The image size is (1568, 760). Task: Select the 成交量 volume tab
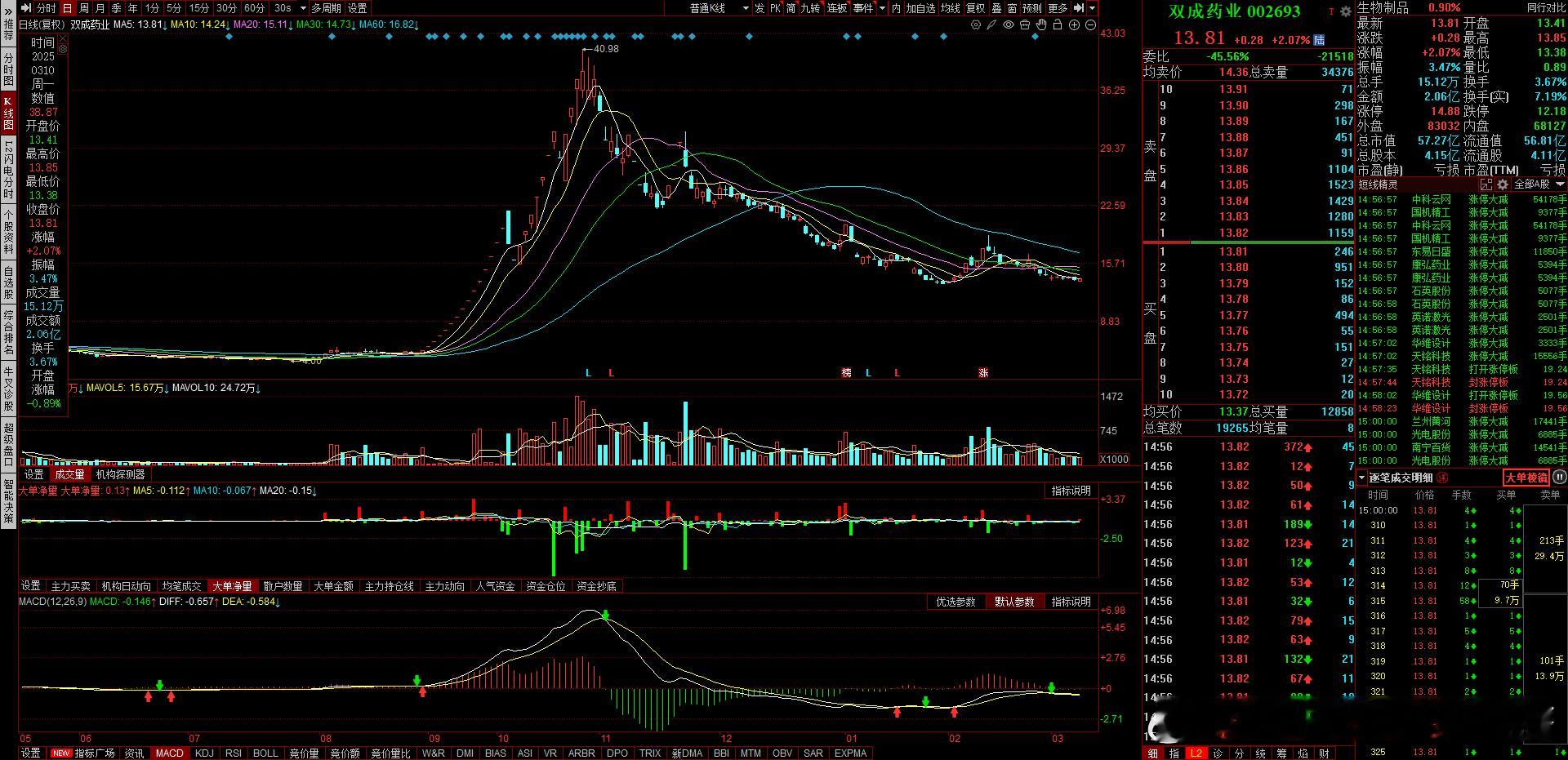69,474
